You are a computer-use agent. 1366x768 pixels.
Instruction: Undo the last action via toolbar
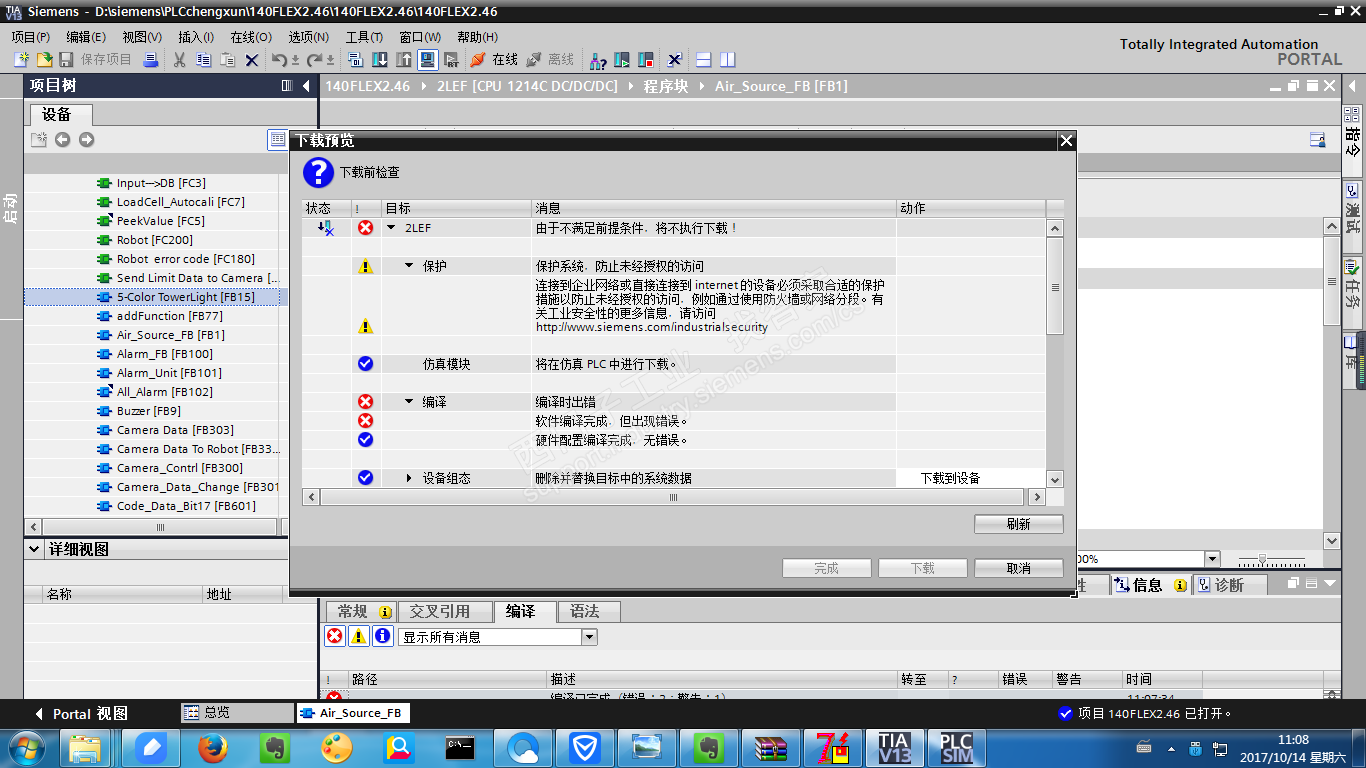click(x=281, y=60)
